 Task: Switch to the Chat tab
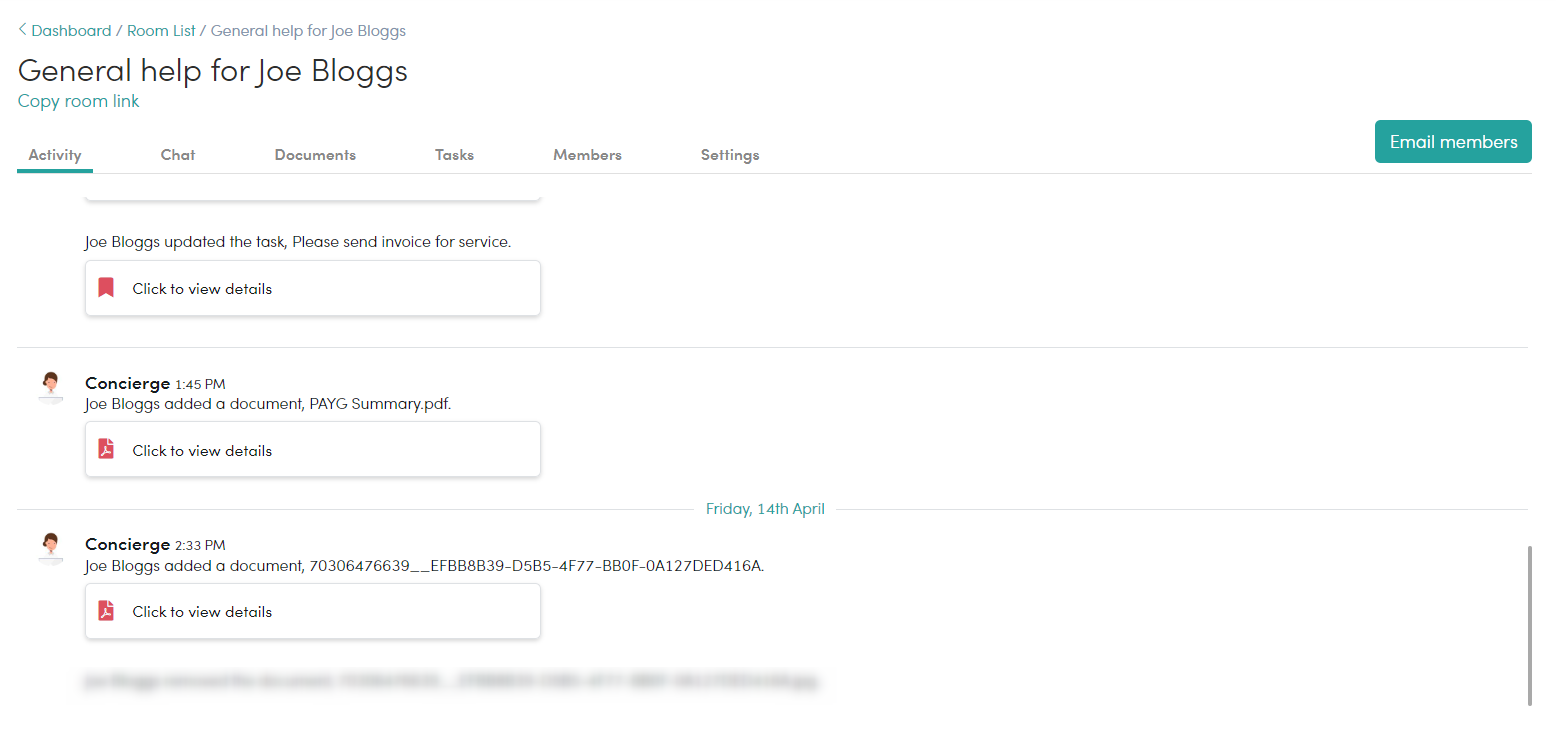pyautogui.click(x=178, y=155)
